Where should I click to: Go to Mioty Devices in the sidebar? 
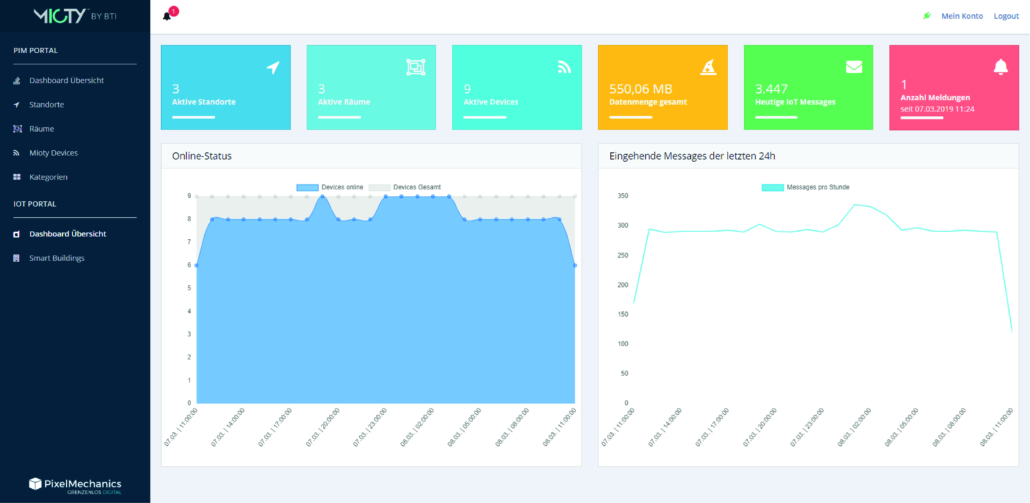pyautogui.click(x=53, y=153)
